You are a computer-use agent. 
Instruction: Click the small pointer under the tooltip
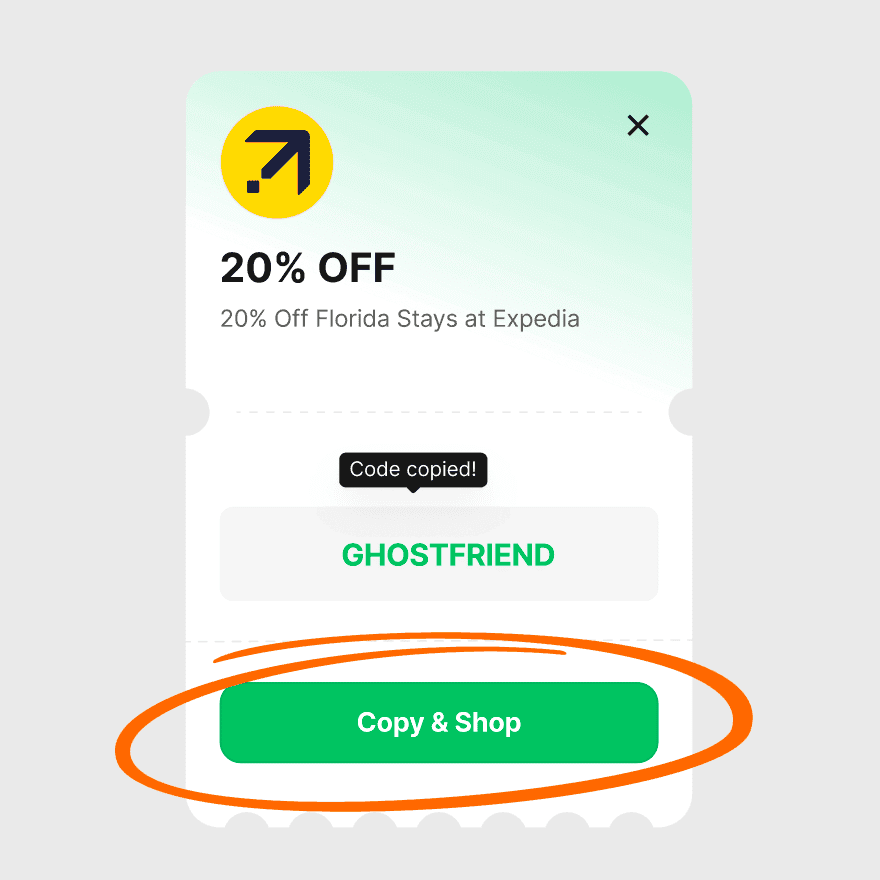pyautogui.click(x=413, y=490)
